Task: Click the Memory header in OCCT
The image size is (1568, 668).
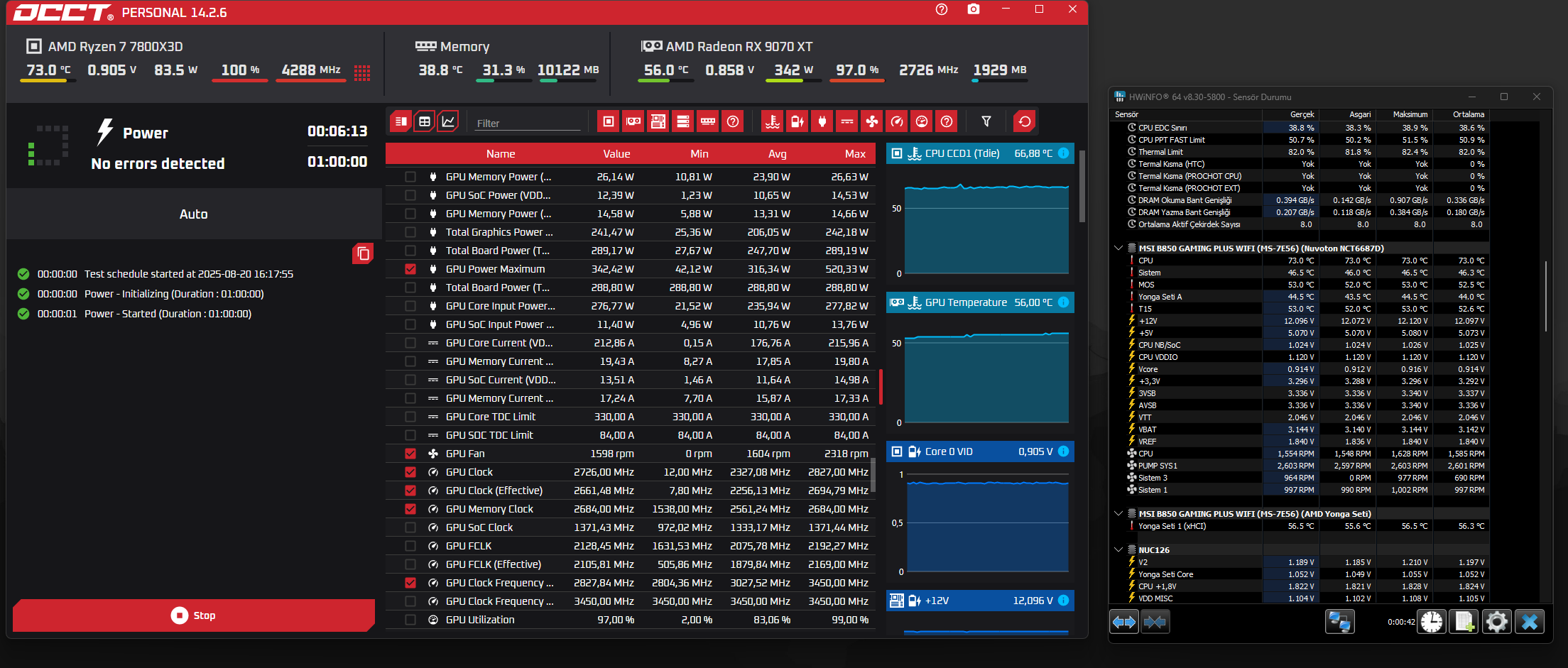Action: pyautogui.click(x=452, y=47)
